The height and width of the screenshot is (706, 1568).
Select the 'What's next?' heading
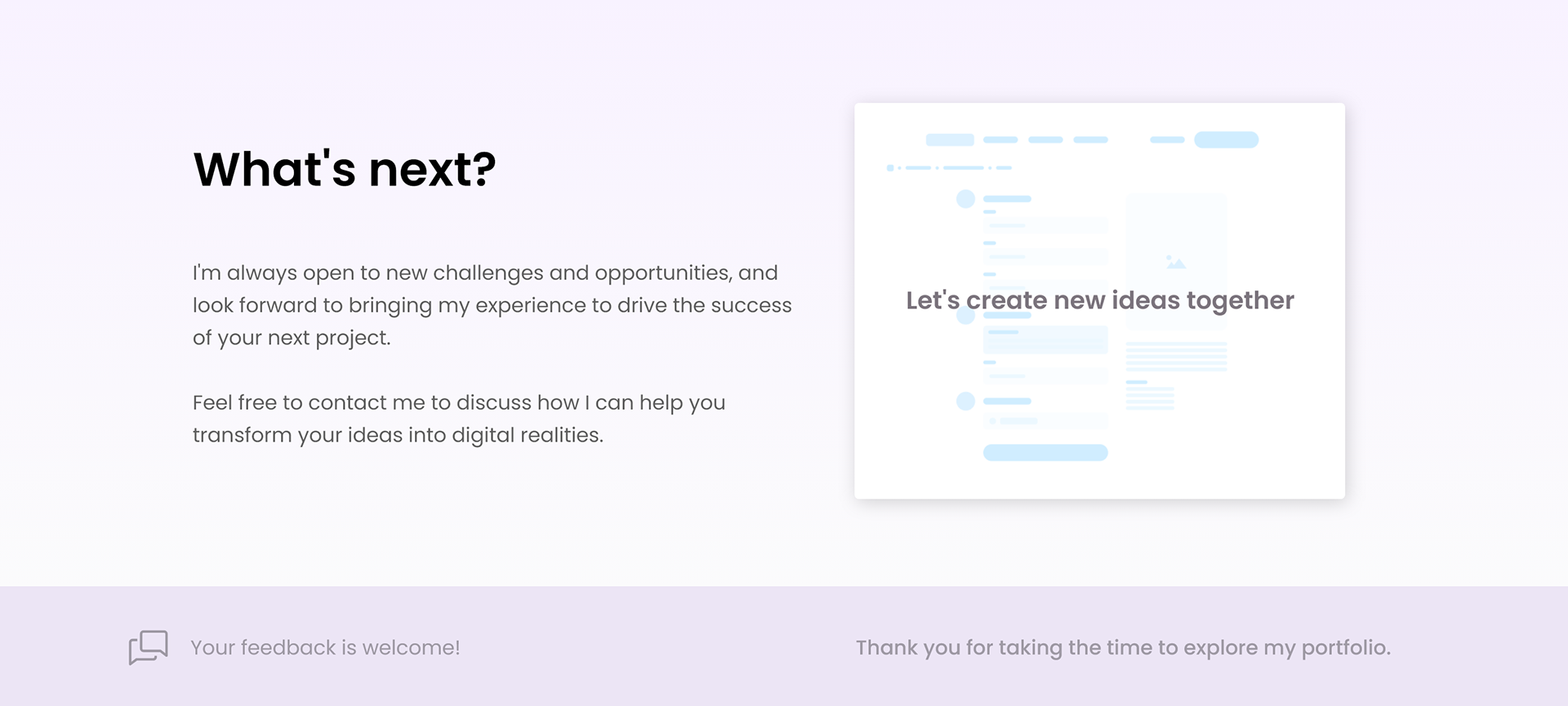344,170
